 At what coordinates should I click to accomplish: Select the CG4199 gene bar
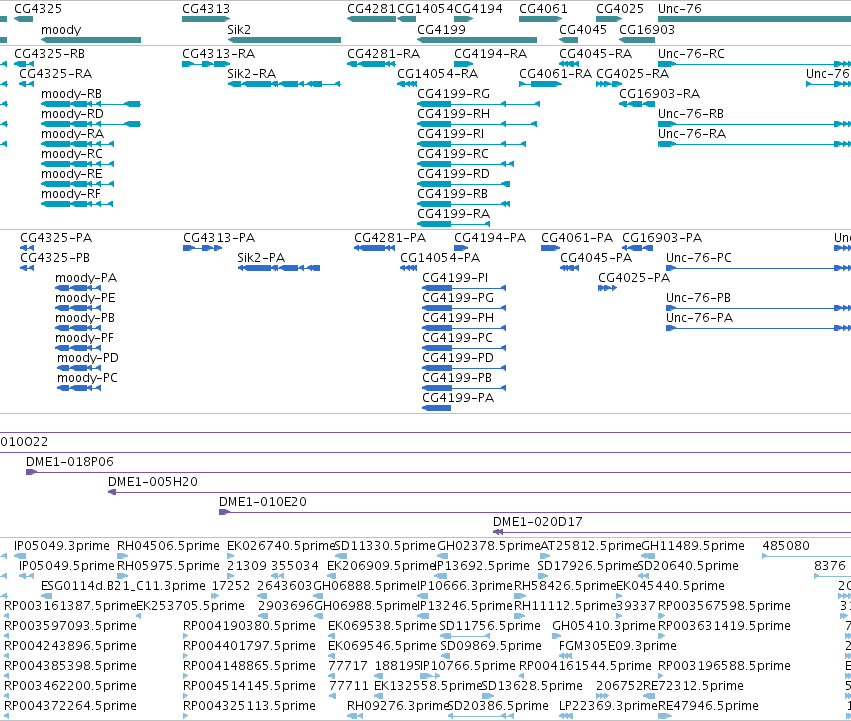point(477,40)
